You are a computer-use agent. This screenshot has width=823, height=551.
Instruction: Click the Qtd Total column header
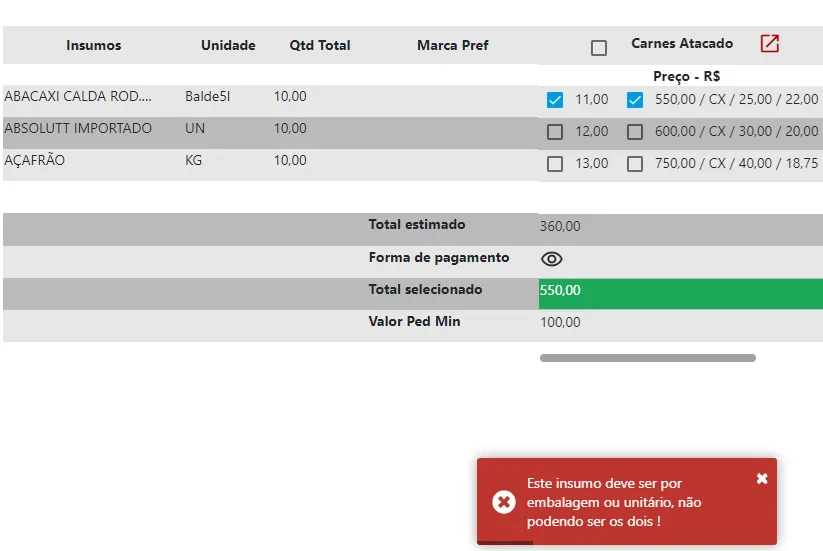click(320, 45)
